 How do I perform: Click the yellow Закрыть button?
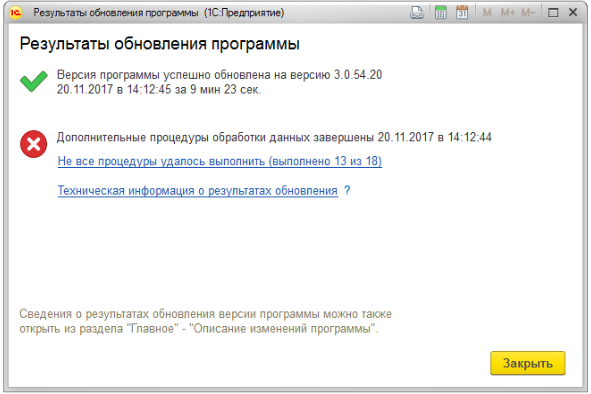(527, 363)
